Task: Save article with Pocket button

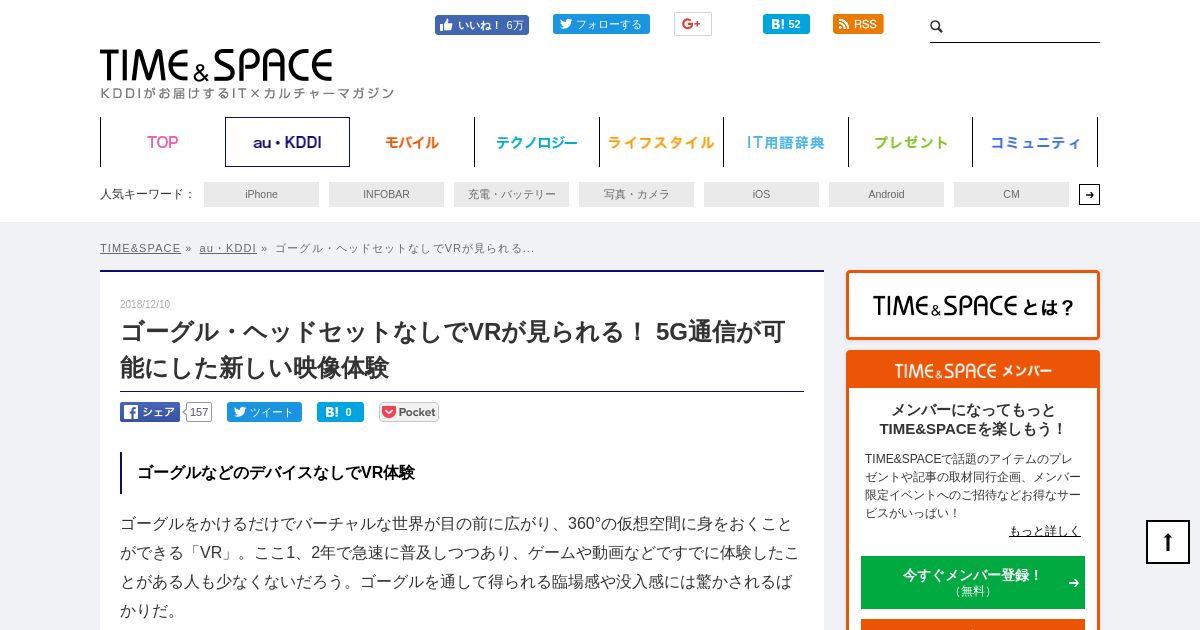Action: coord(409,412)
